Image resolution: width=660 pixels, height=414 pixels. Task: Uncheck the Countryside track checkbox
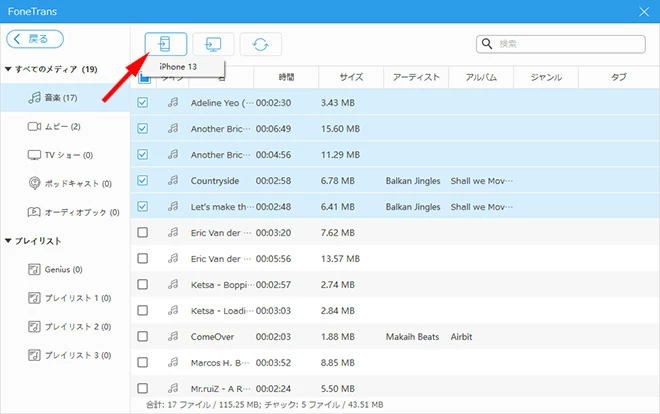click(x=142, y=180)
